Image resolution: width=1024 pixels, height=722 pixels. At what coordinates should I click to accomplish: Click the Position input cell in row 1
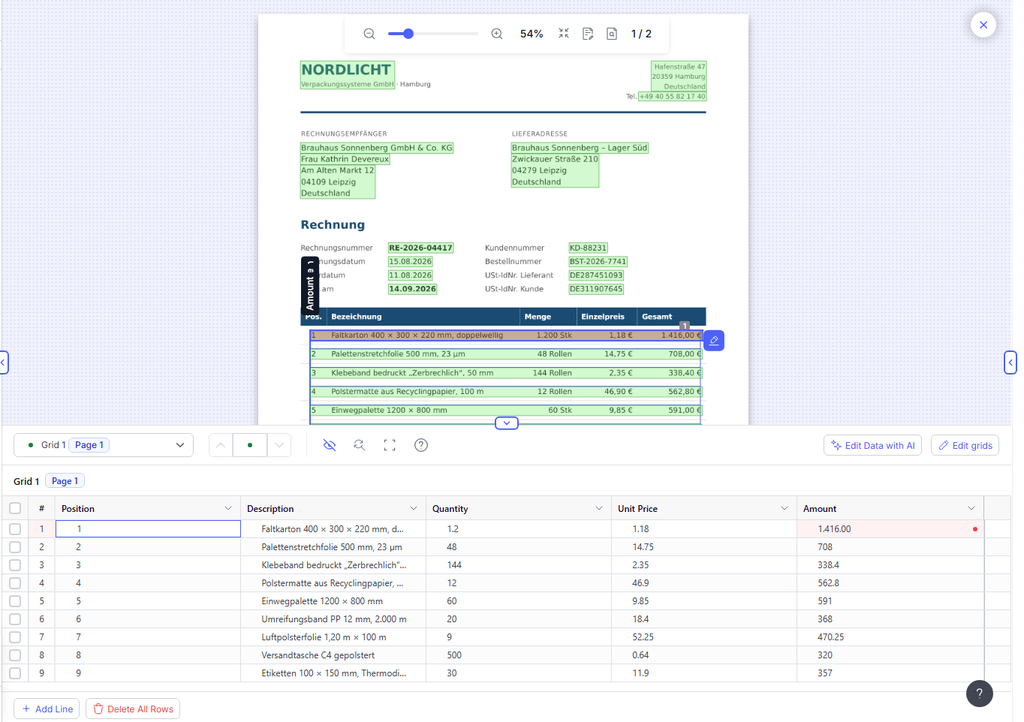(148, 529)
